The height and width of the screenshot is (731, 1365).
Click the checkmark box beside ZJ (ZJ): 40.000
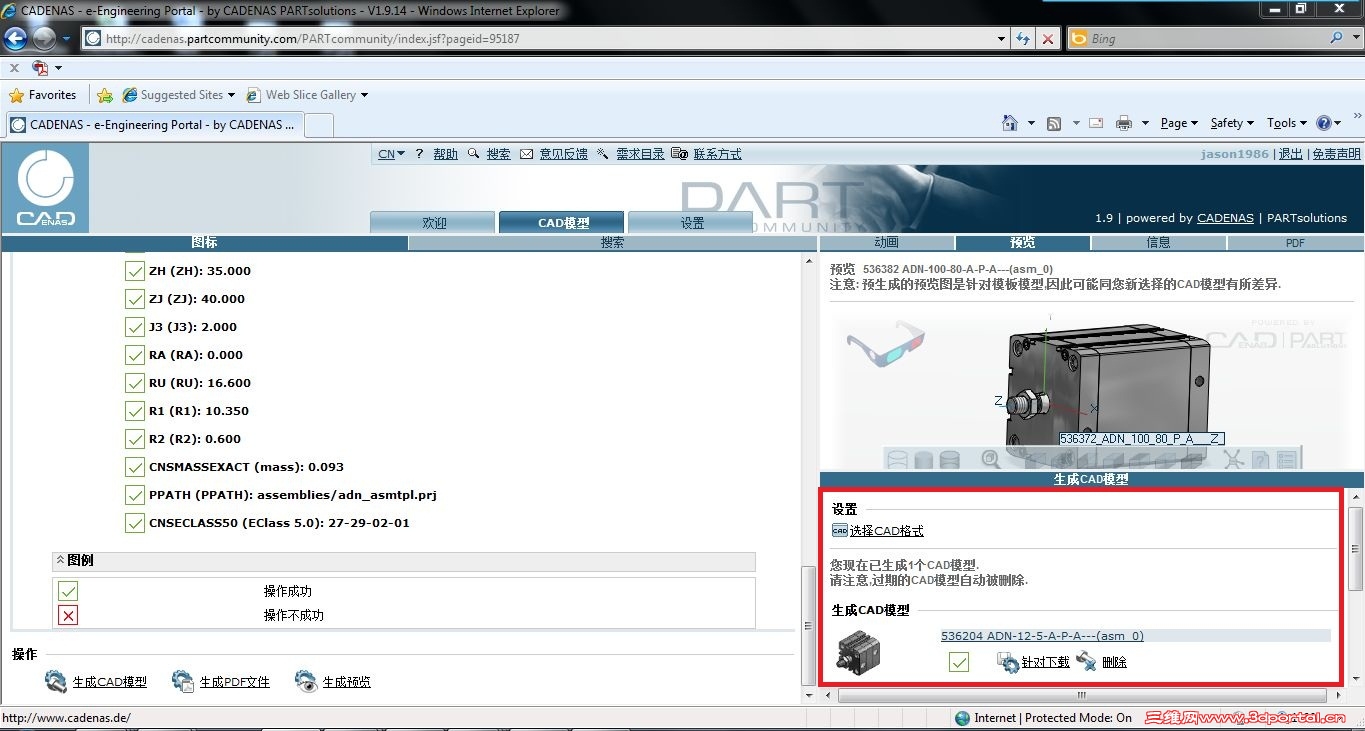[x=134, y=299]
